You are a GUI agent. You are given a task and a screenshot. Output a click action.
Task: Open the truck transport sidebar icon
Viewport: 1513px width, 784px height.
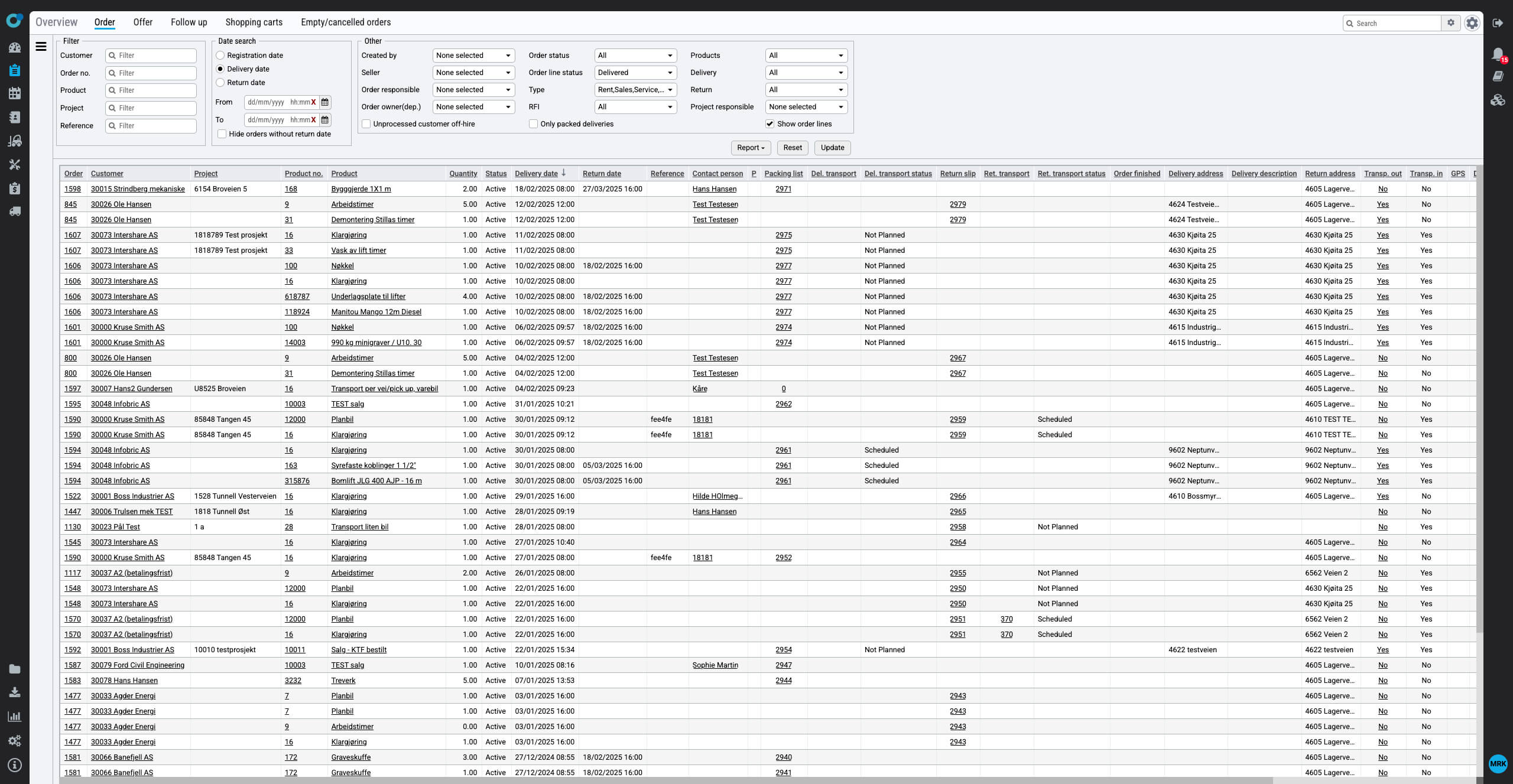[15, 211]
